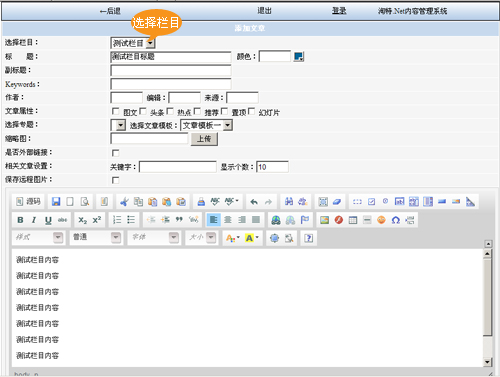The width and height of the screenshot is (500, 377).
Task: Check the 热点 attribute checkbox
Action: point(170,111)
